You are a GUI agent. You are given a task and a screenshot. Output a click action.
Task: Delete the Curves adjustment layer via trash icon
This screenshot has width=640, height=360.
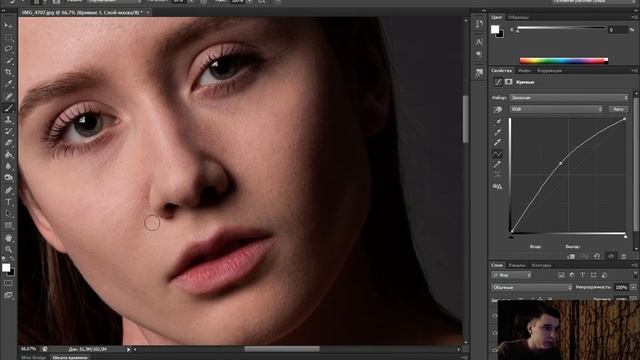(624, 256)
